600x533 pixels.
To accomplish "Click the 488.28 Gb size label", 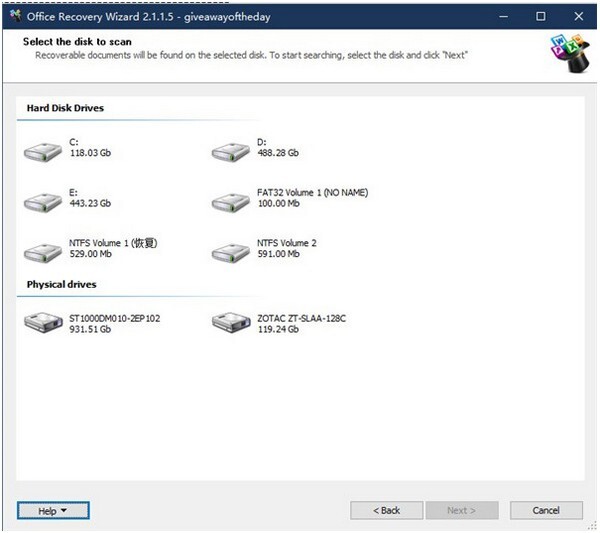I will (x=278, y=153).
